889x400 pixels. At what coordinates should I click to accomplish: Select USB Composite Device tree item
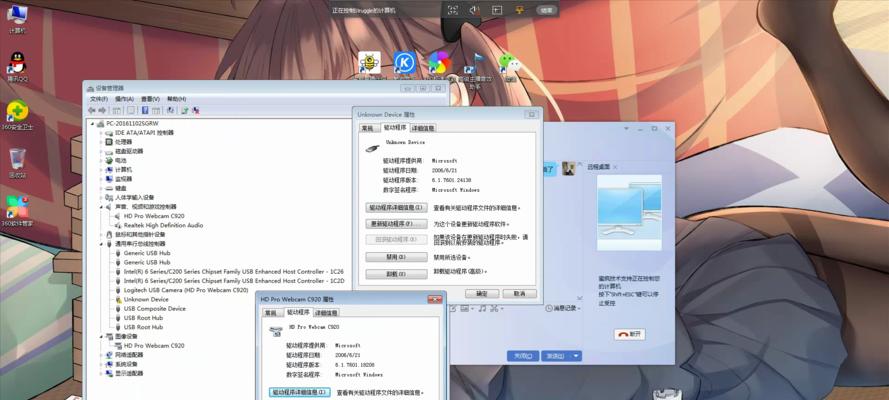[155, 309]
